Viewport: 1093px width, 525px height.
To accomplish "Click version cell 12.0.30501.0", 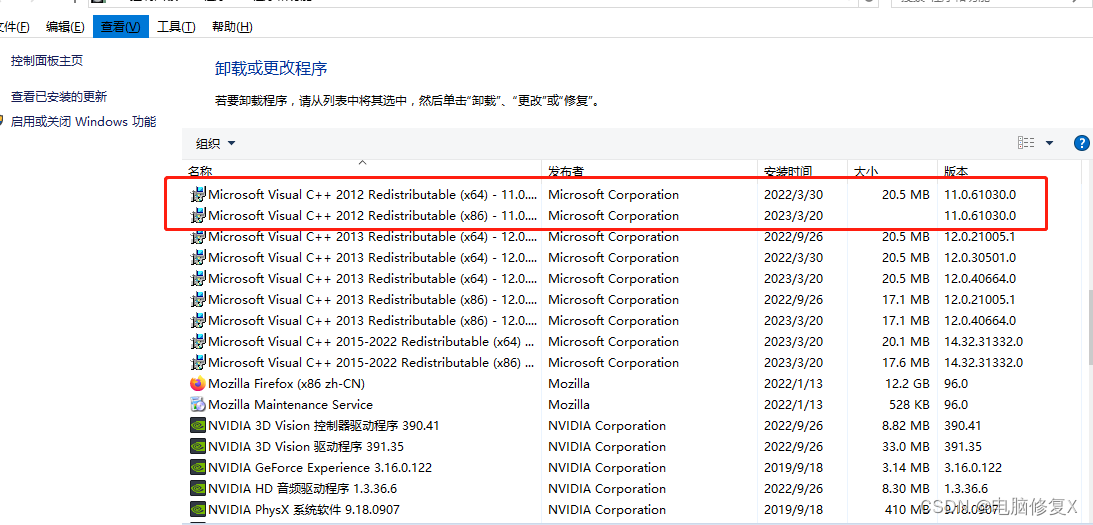I will tap(980, 257).
